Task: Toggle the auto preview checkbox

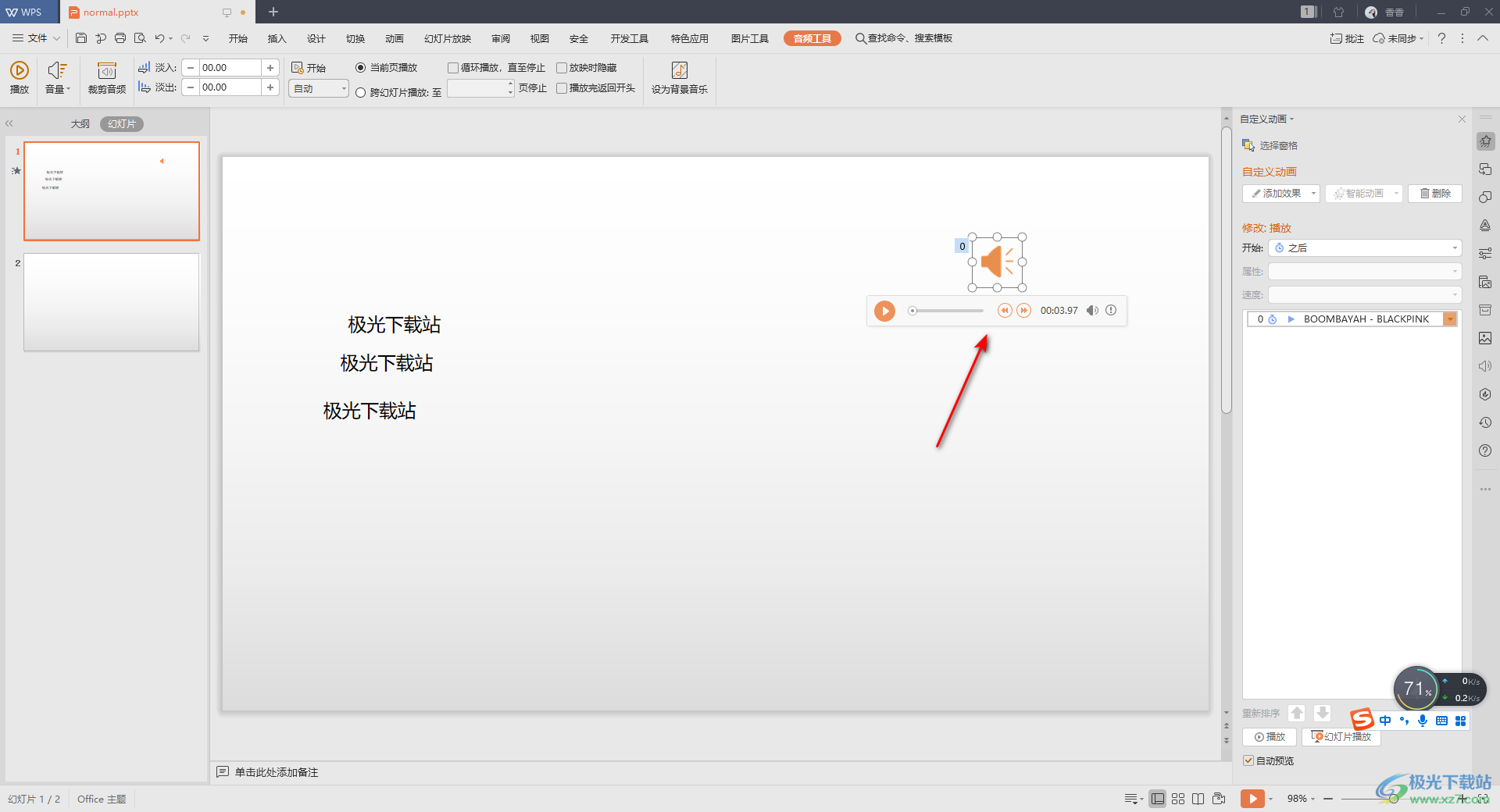Action: tap(1248, 760)
